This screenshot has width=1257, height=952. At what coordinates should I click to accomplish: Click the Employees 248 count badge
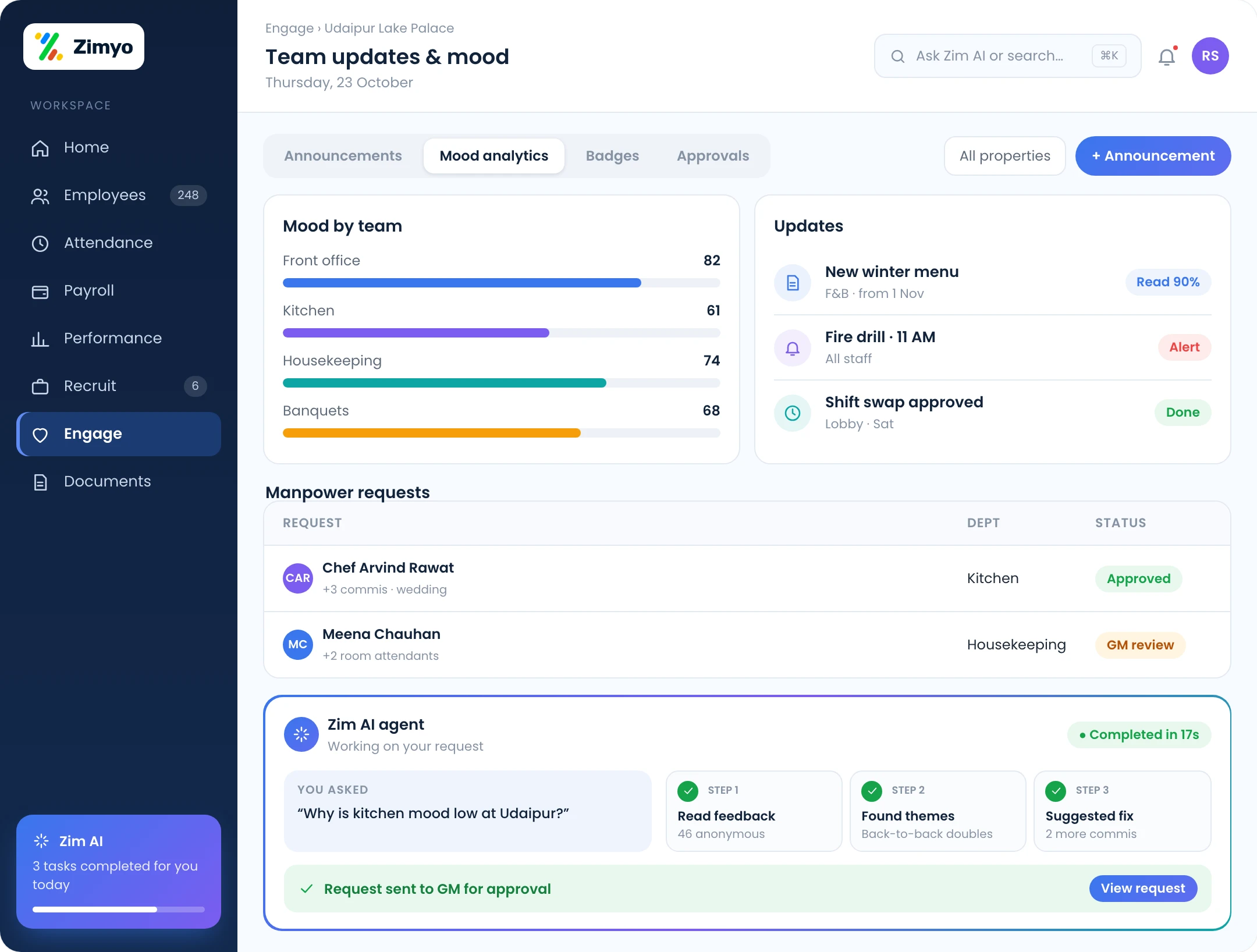188,195
